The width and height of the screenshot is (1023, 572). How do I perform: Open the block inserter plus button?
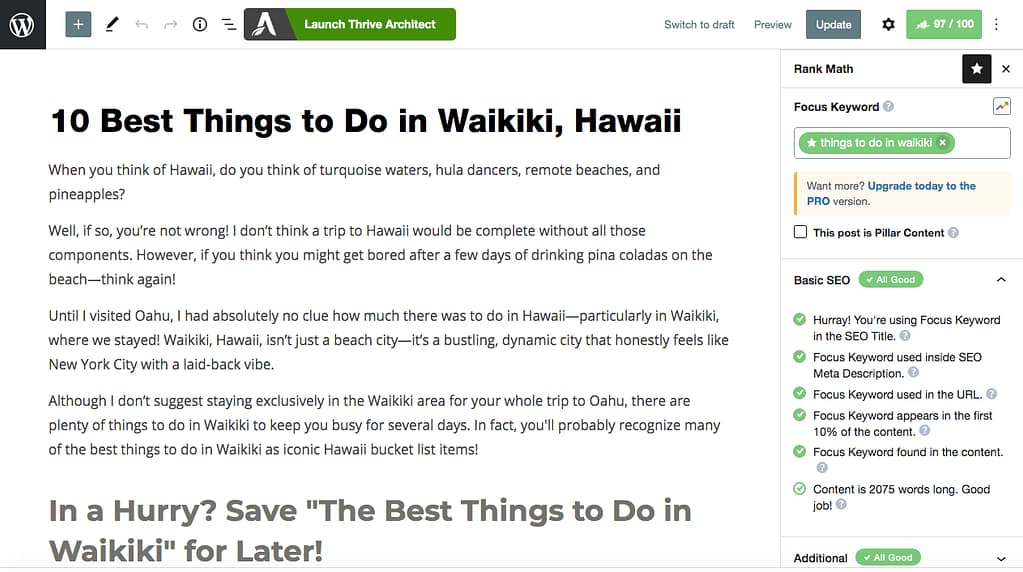click(x=78, y=24)
